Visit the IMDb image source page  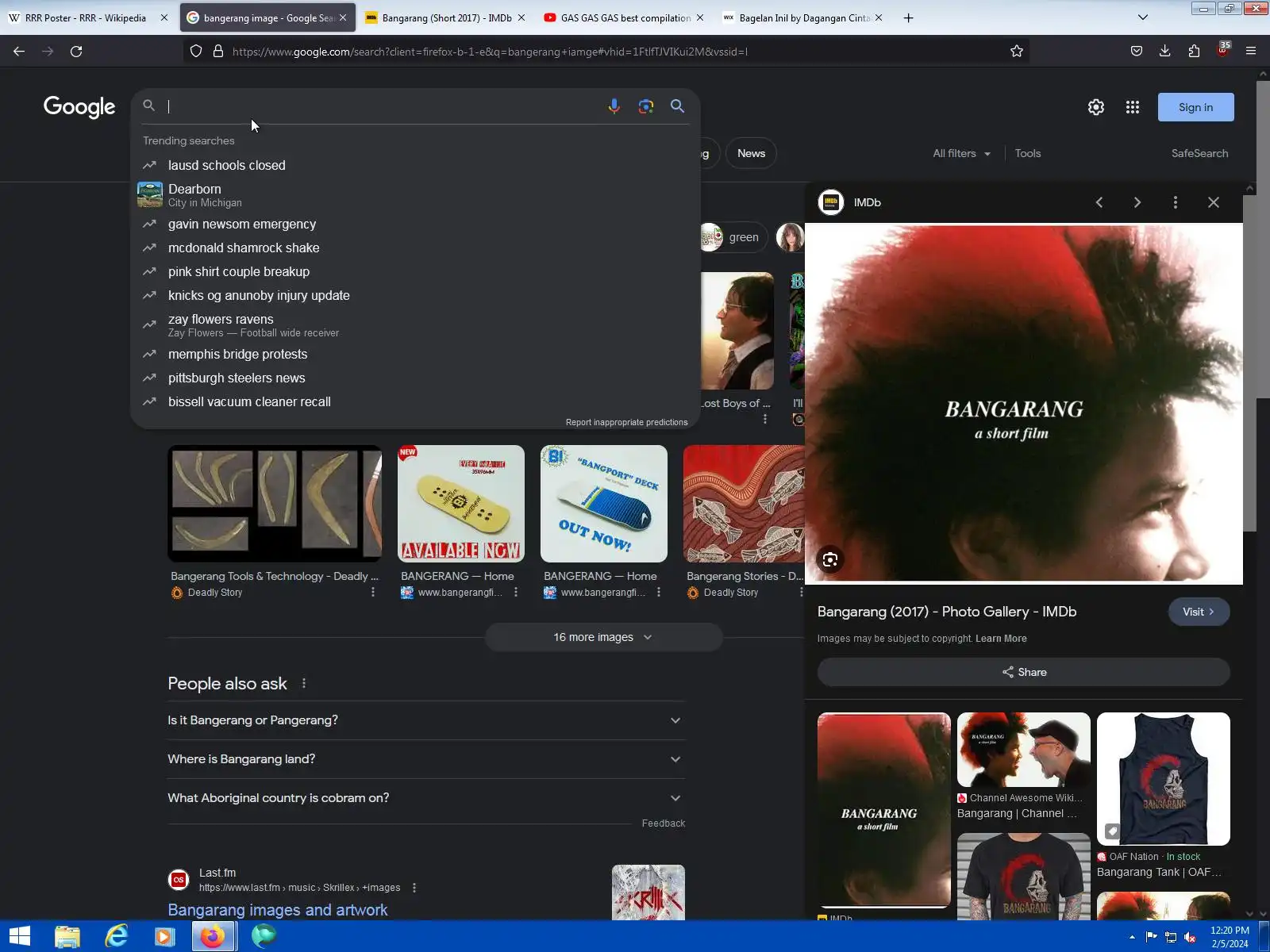[1199, 612]
